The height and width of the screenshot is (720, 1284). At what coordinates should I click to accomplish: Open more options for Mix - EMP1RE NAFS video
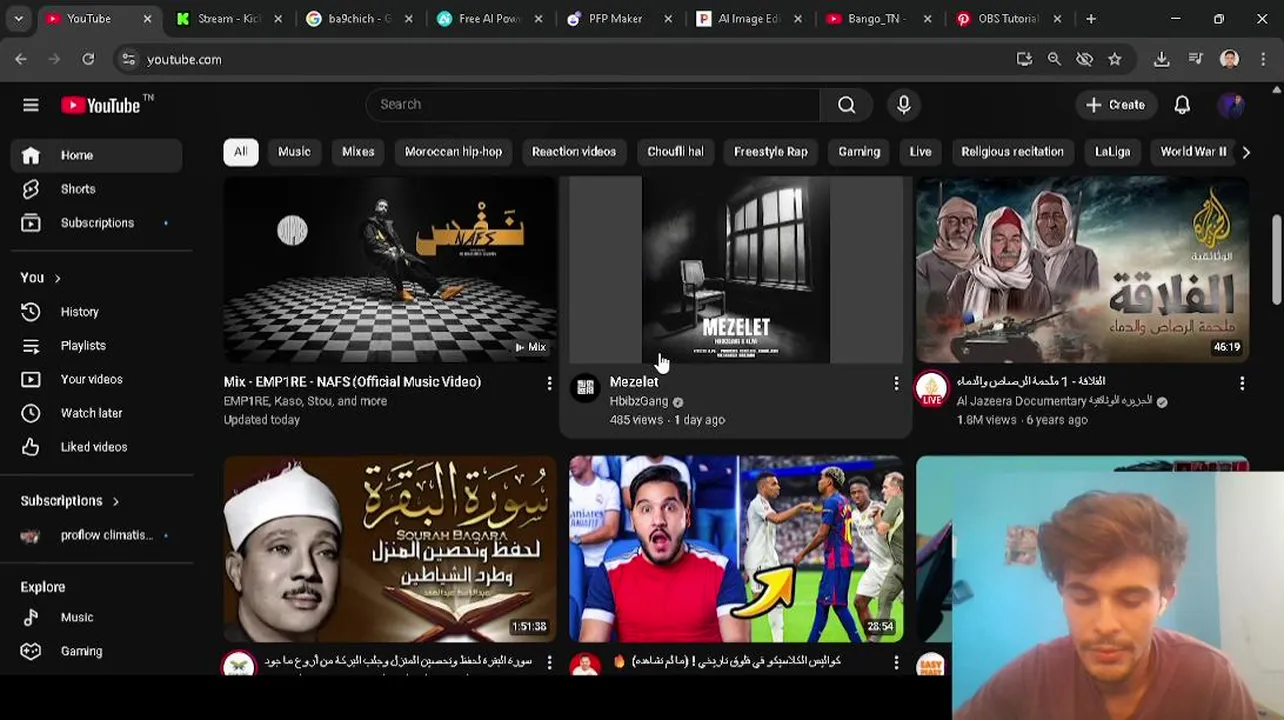click(x=549, y=383)
